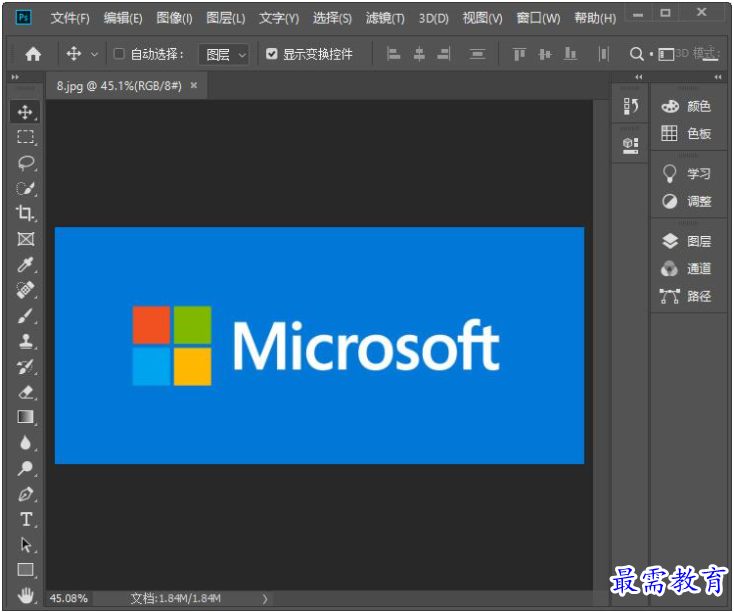Open the 编辑(E) menu
This screenshot has height=612, width=734.
pyautogui.click(x=123, y=18)
